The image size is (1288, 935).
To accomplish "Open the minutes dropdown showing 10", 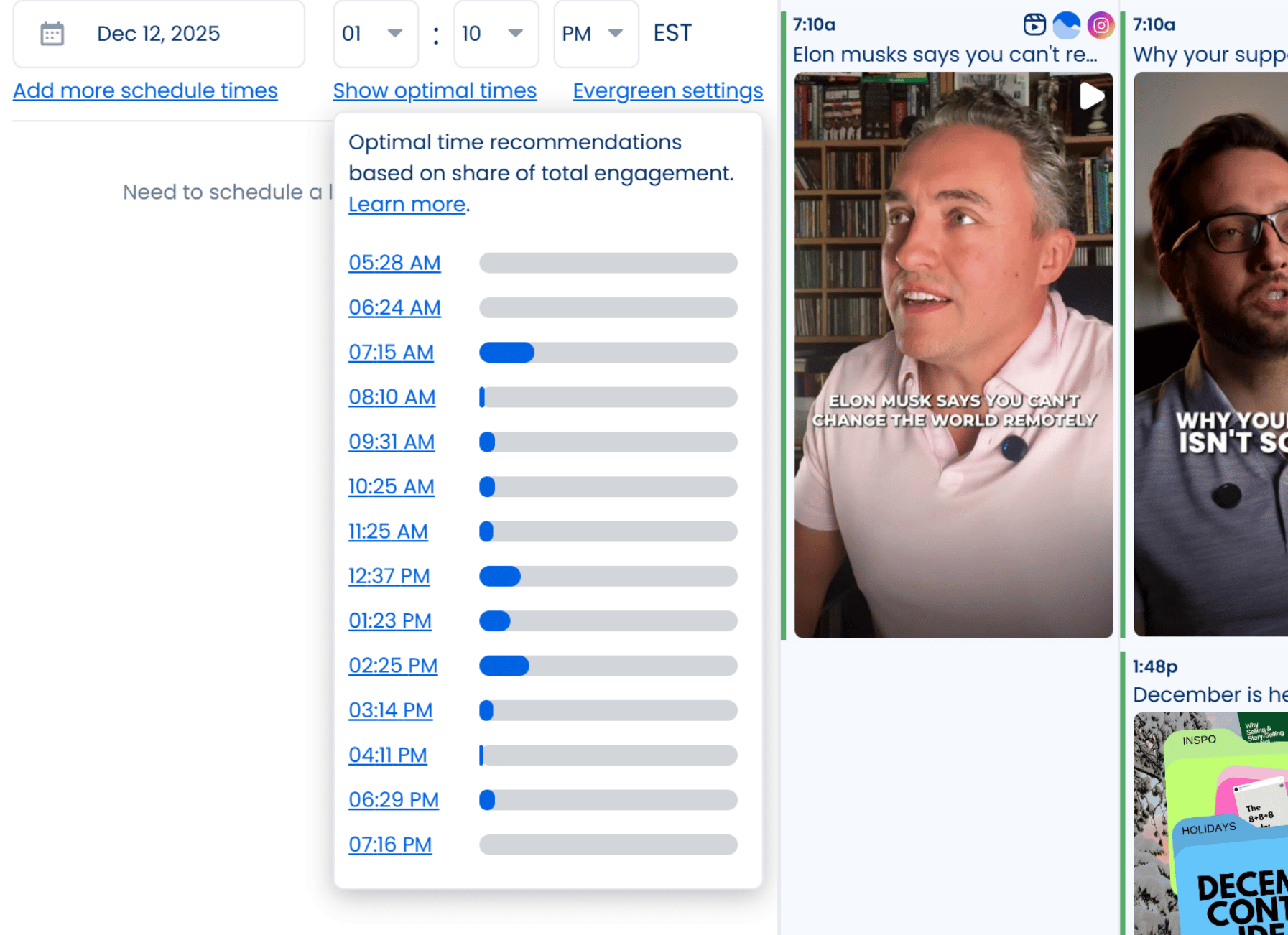I will (496, 34).
